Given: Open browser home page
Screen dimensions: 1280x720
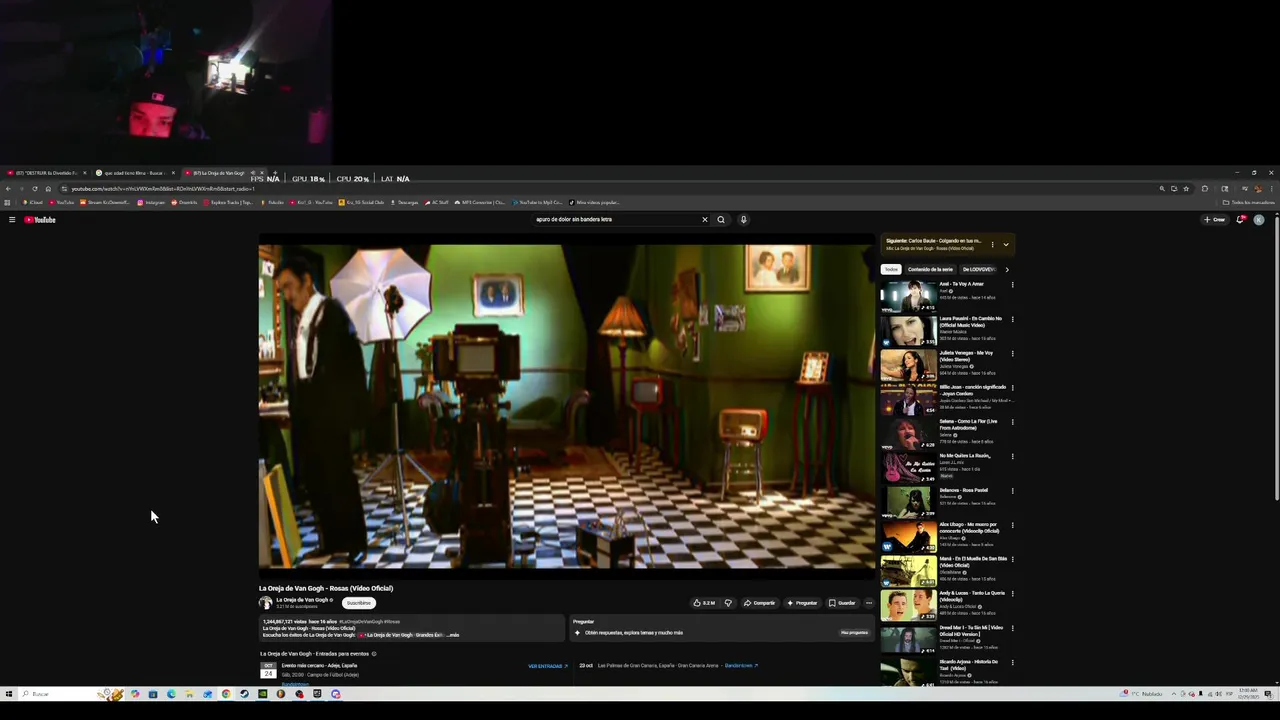Looking at the screenshot, I should tap(48, 189).
